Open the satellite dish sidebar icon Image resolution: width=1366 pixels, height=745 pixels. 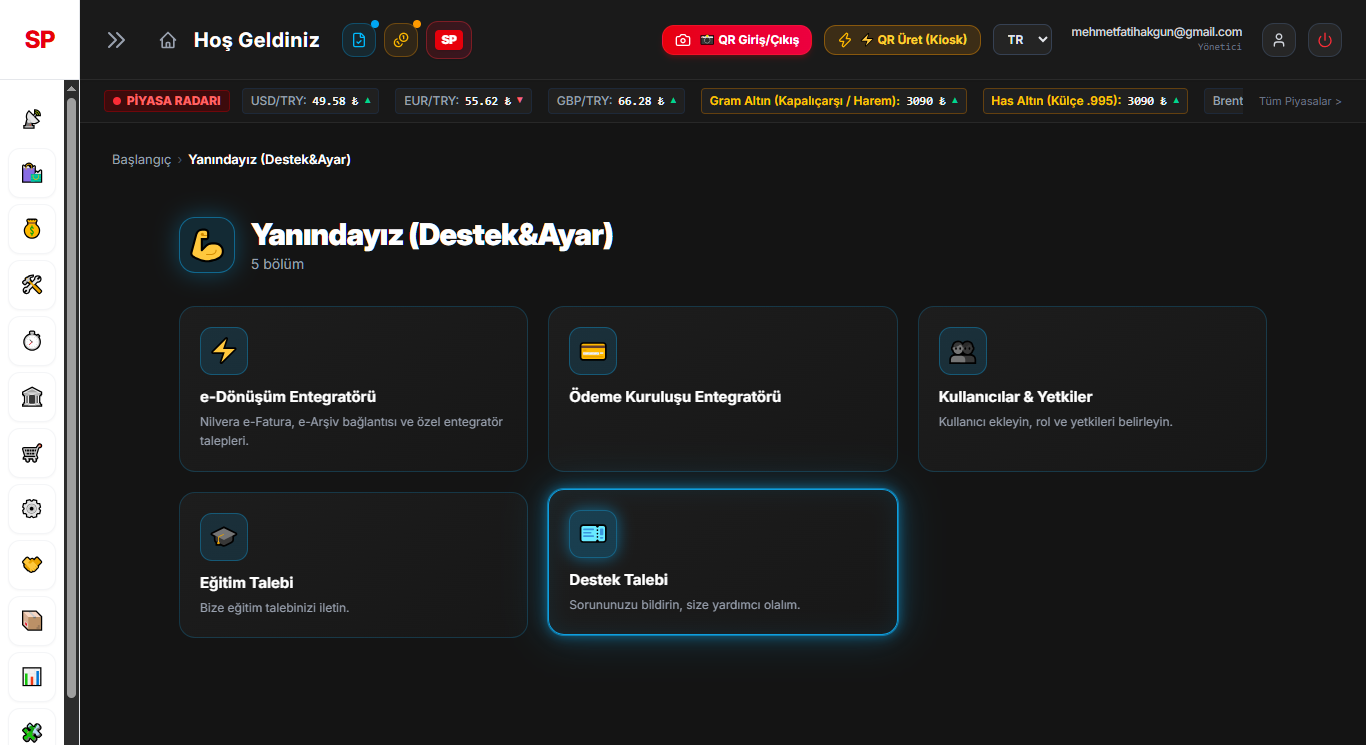point(32,118)
